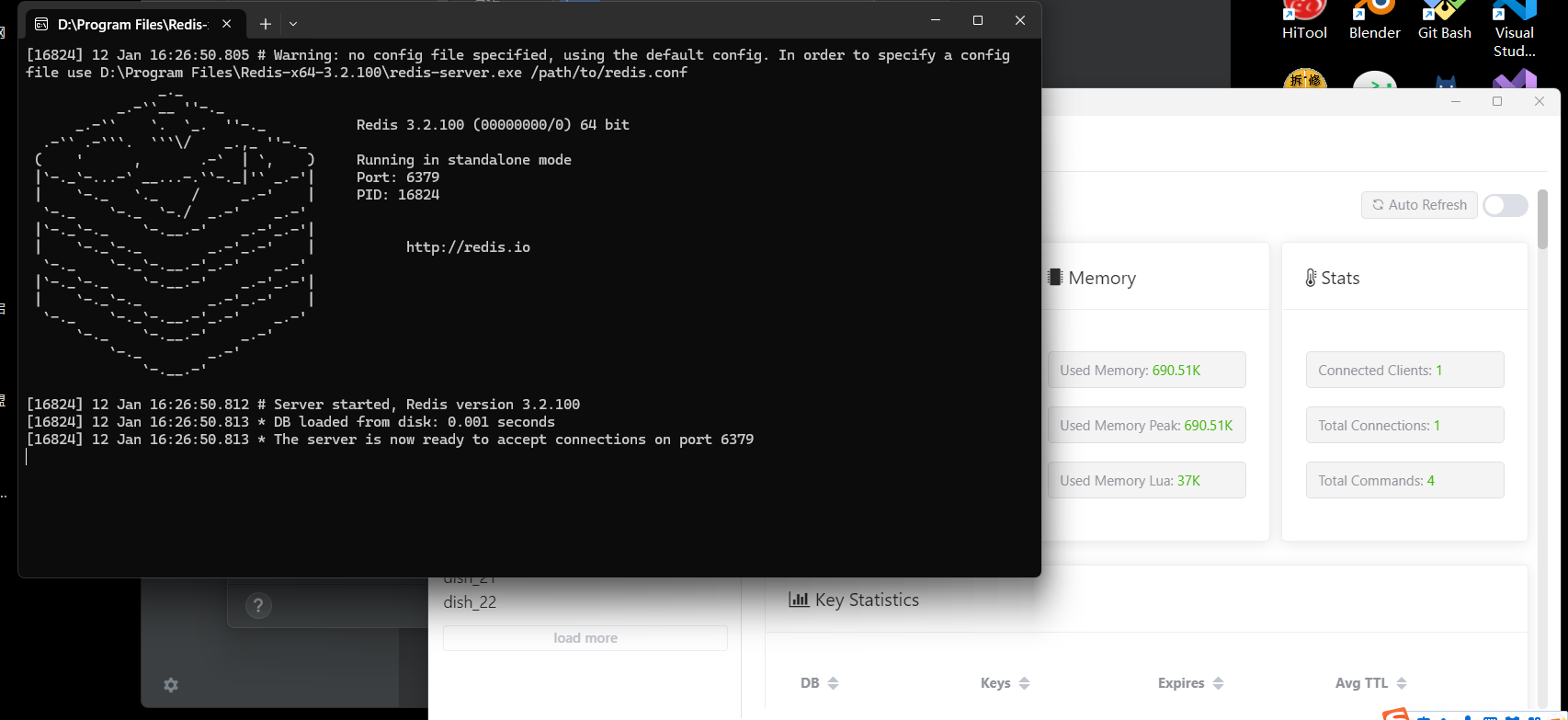Sort the table by Expires column
Viewport: 1568px width, 720px height.
(x=1191, y=683)
